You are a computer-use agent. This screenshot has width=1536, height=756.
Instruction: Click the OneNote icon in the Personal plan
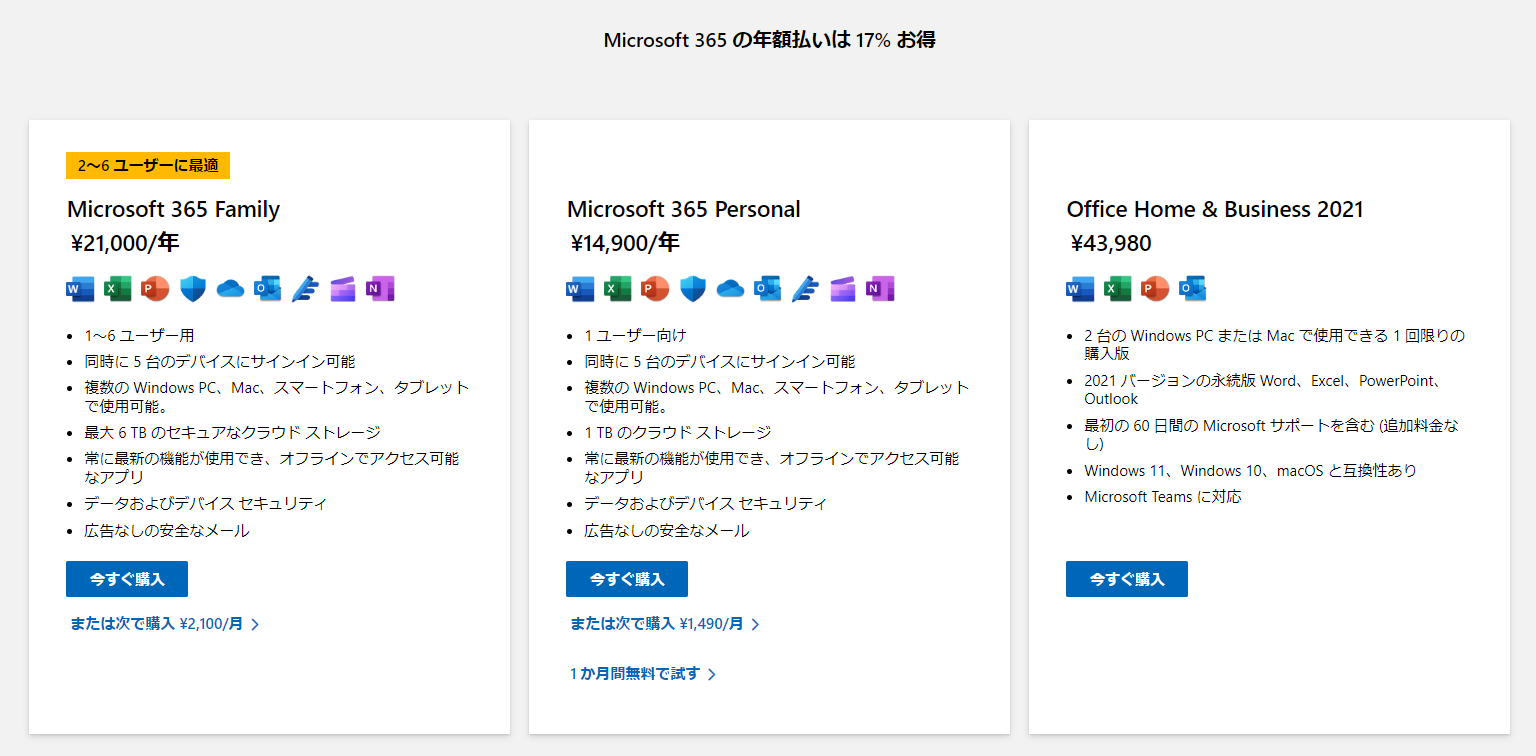pyautogui.click(x=880, y=289)
